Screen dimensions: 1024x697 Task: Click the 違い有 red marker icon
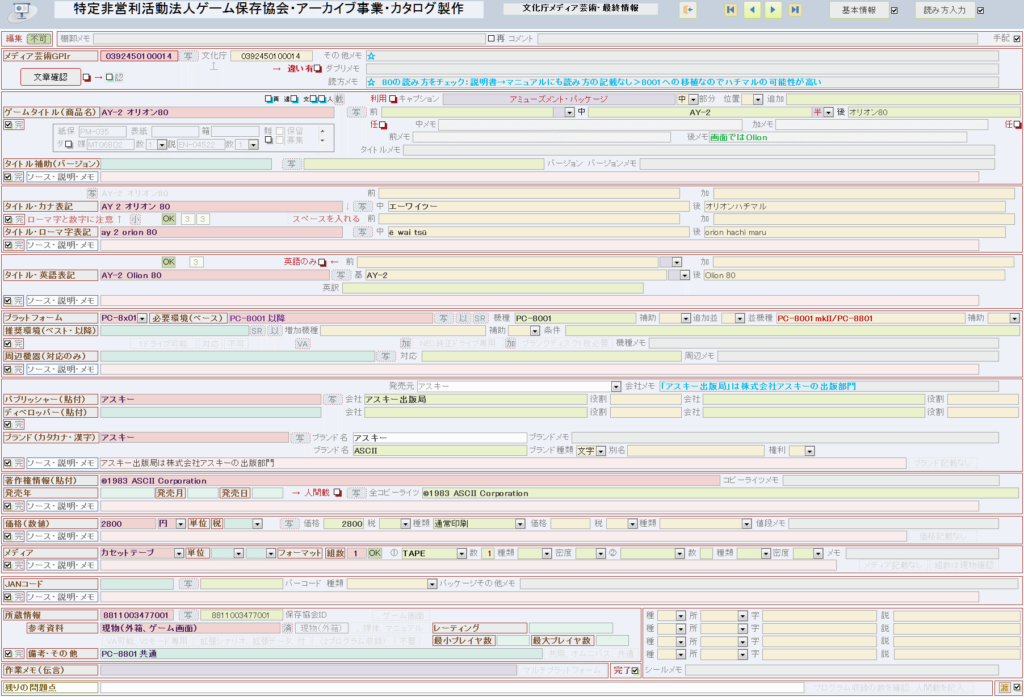[317, 69]
